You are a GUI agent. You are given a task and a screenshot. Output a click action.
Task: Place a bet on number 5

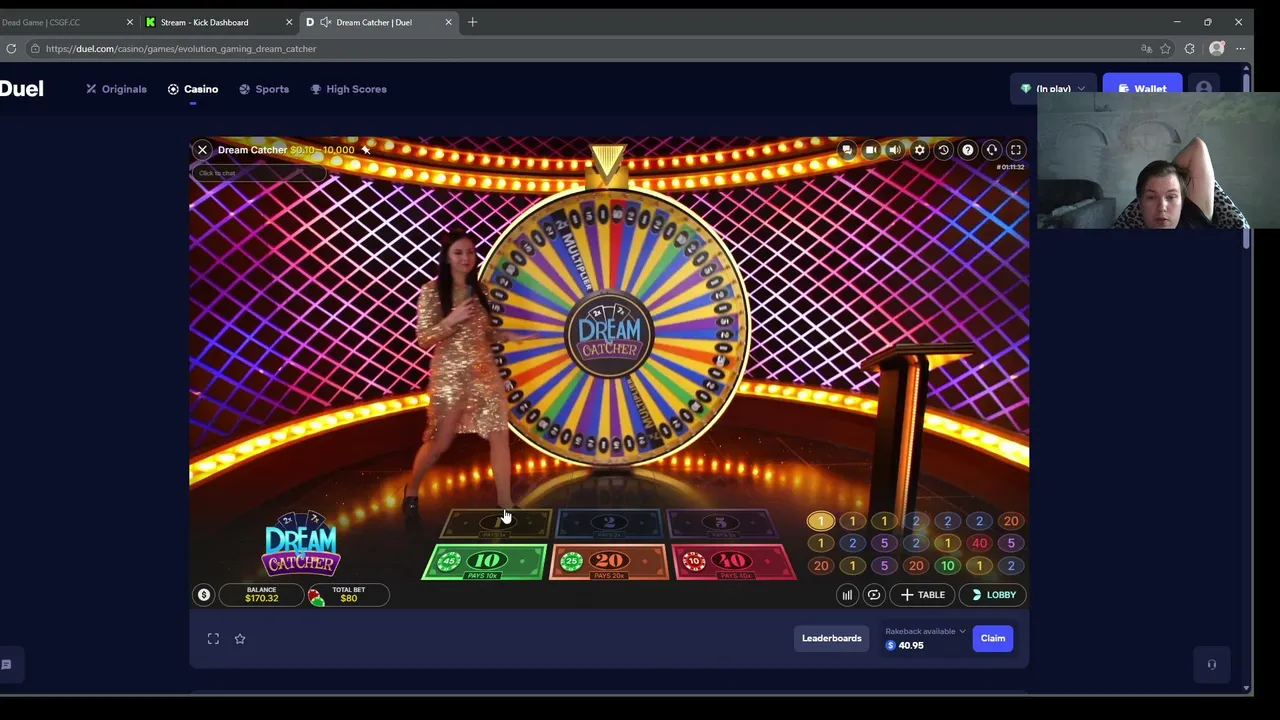(x=720, y=523)
